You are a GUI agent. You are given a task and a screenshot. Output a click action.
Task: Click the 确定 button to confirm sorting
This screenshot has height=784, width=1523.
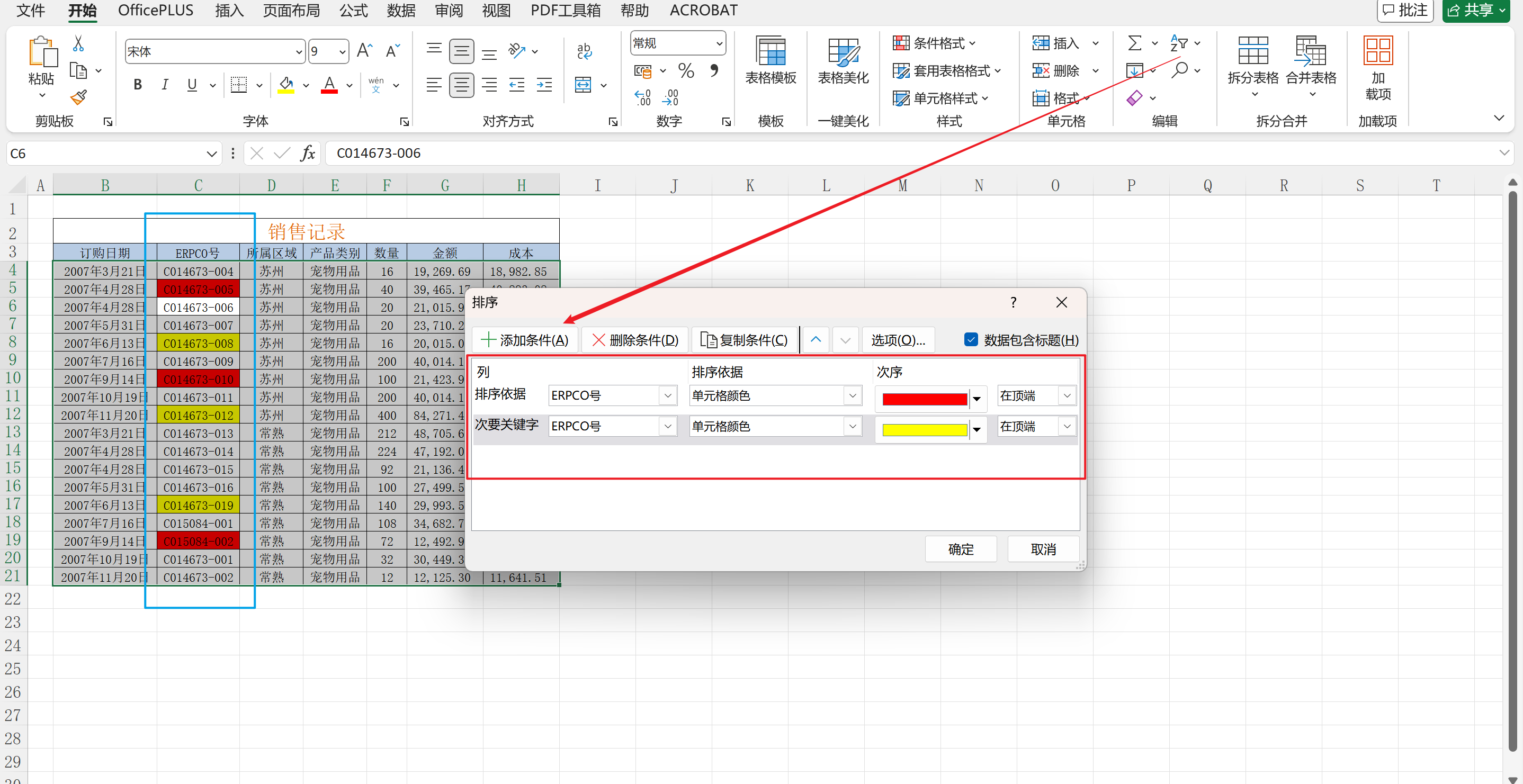click(x=960, y=549)
